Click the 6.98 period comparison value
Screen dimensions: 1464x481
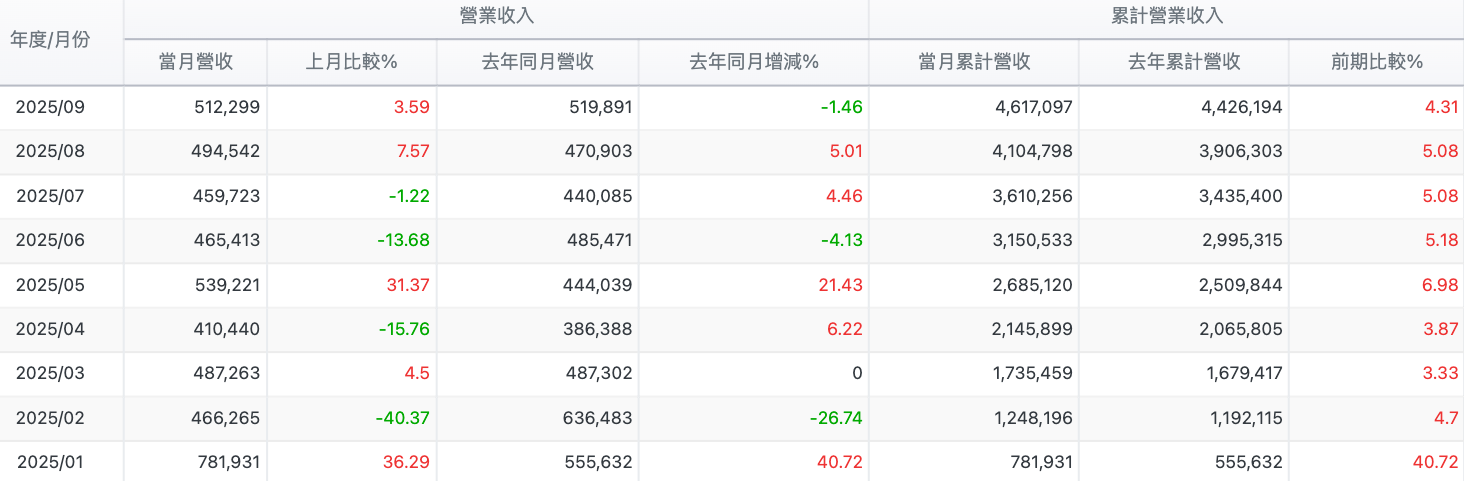(x=1439, y=285)
